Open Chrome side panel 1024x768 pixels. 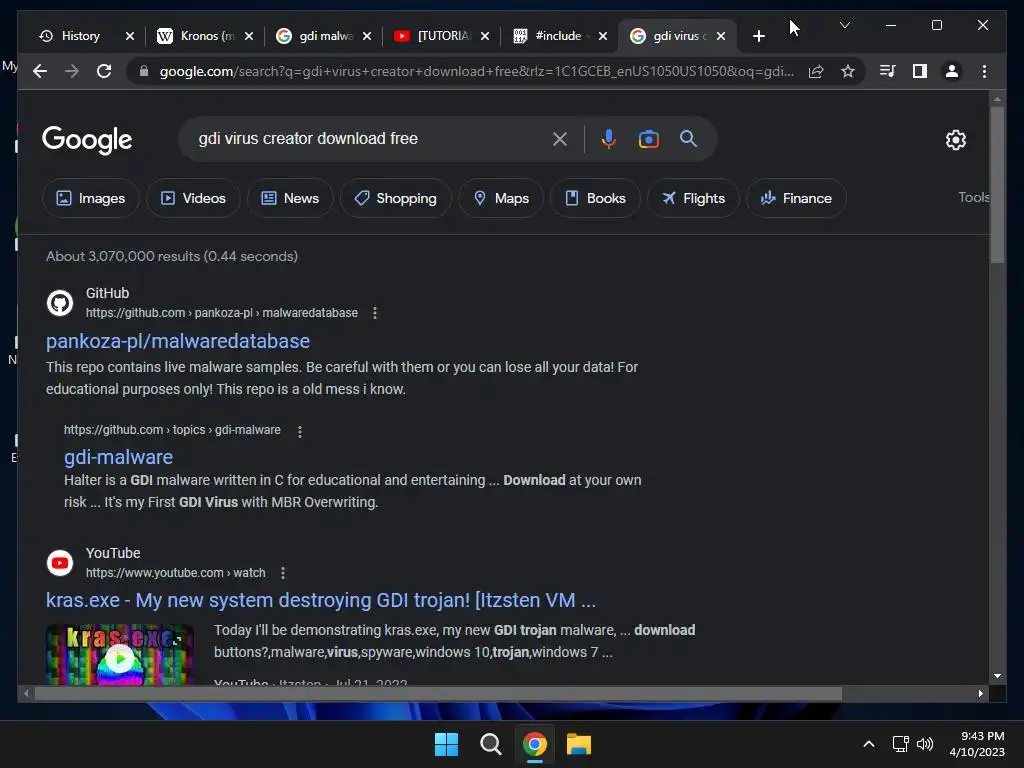point(920,71)
